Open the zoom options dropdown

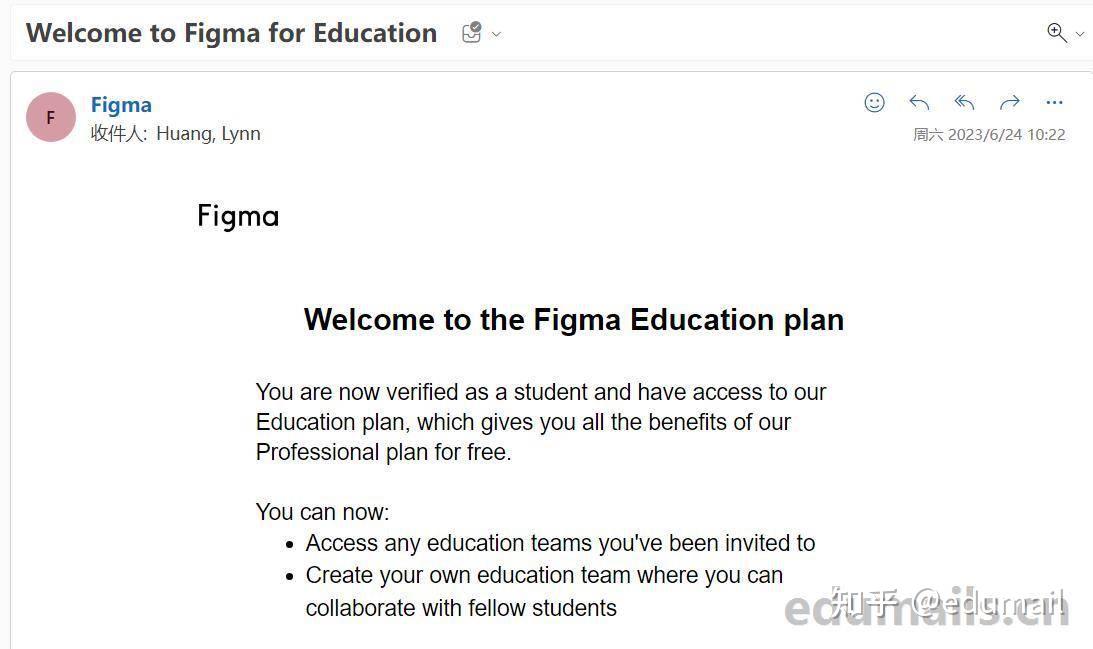[1077, 33]
